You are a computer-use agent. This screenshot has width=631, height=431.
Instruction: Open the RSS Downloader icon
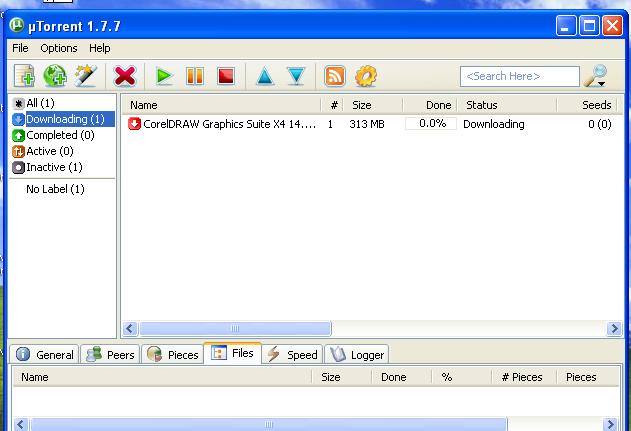pyautogui.click(x=335, y=76)
